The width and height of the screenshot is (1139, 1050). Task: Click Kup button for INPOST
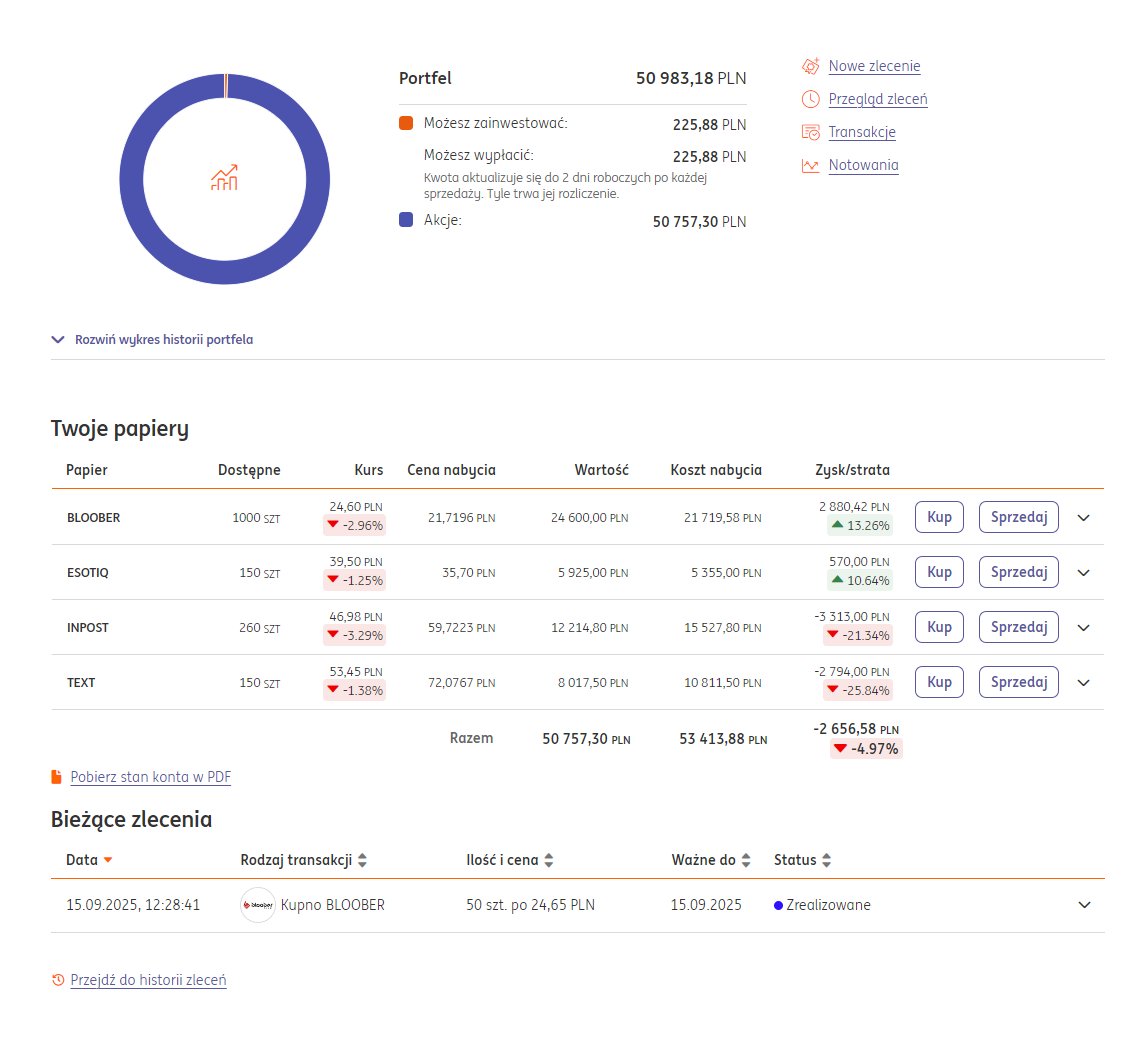tap(939, 627)
